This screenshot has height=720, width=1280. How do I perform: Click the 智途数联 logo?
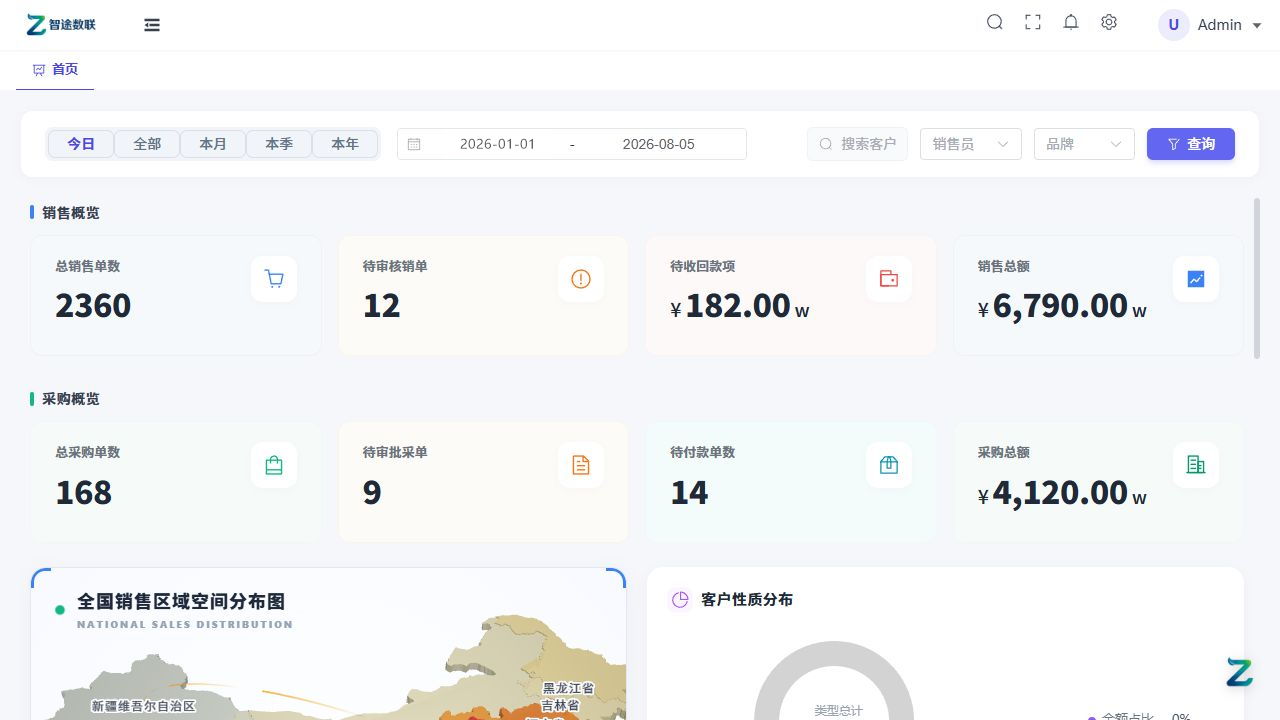coord(62,25)
